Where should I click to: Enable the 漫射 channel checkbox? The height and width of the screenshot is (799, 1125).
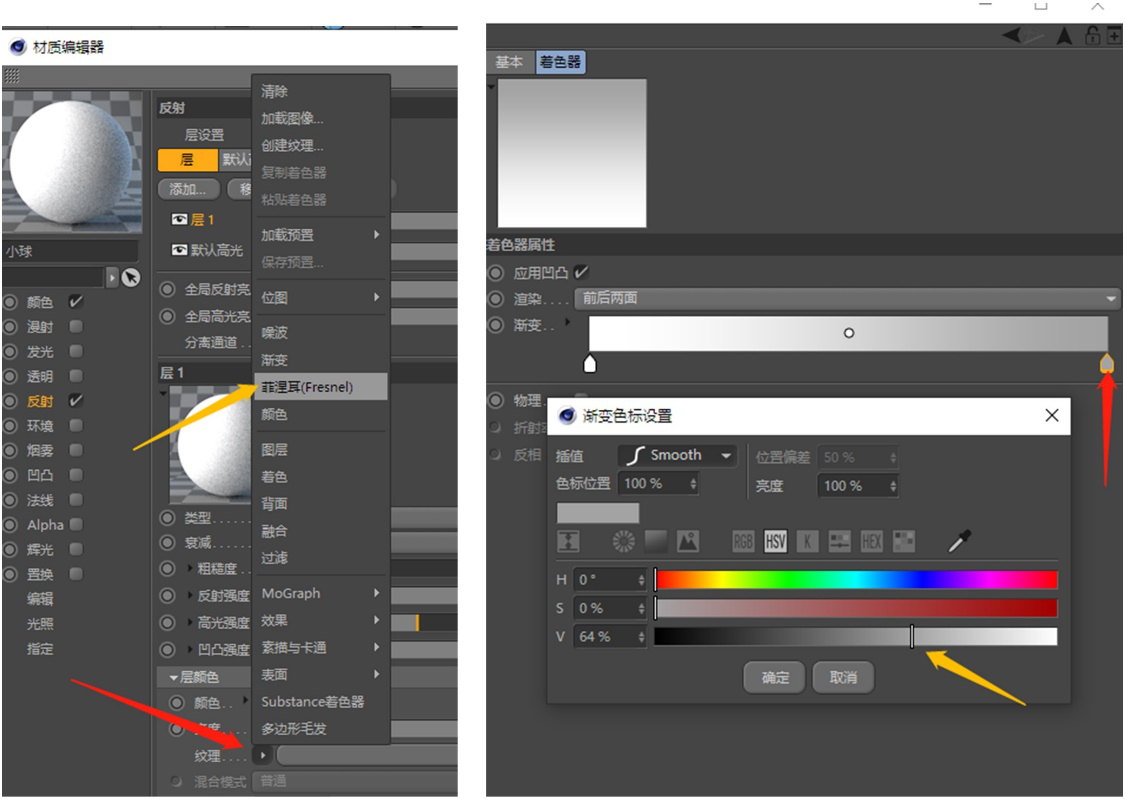pos(76,327)
